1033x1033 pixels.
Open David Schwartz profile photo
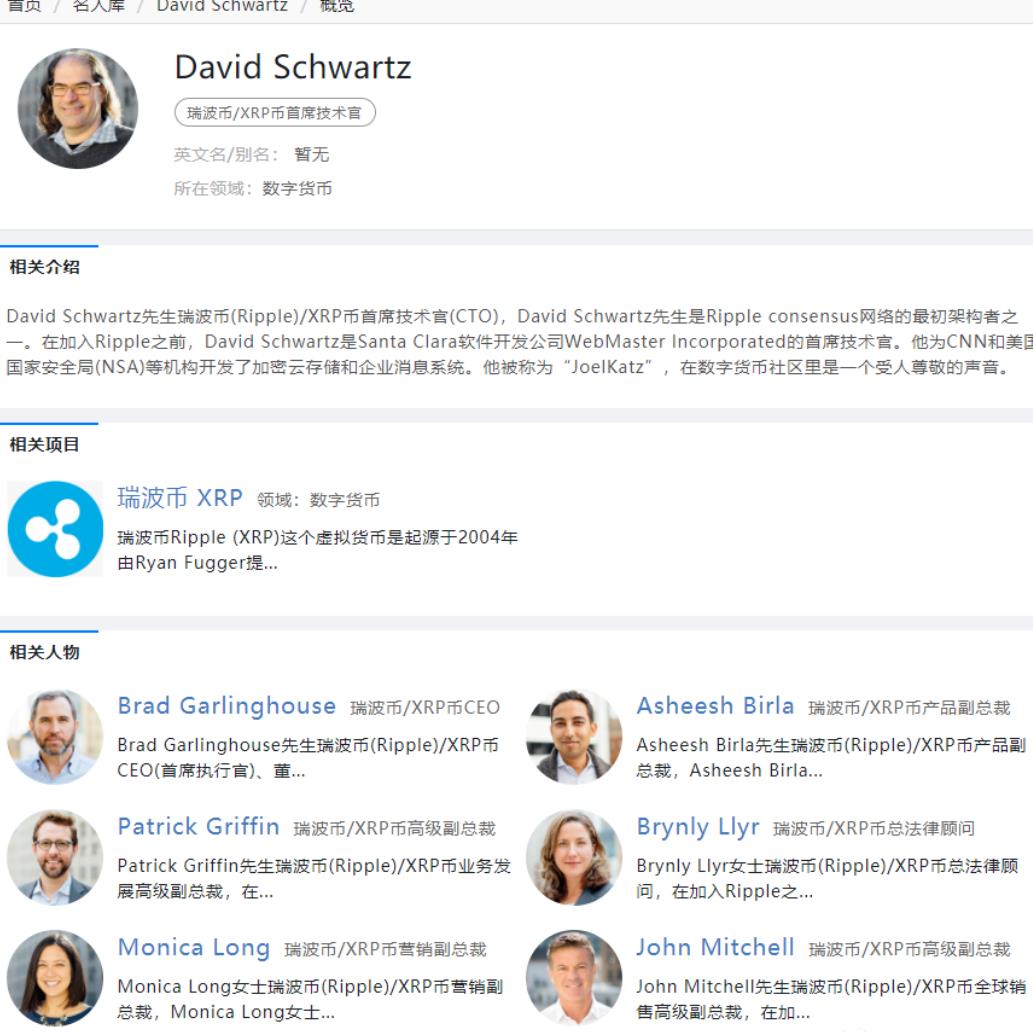[78, 108]
